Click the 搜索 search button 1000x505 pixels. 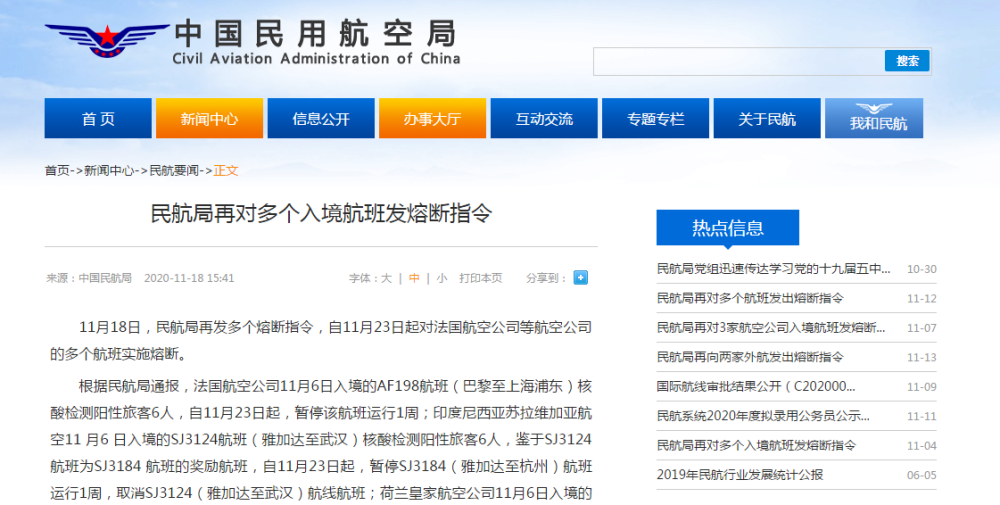click(907, 61)
